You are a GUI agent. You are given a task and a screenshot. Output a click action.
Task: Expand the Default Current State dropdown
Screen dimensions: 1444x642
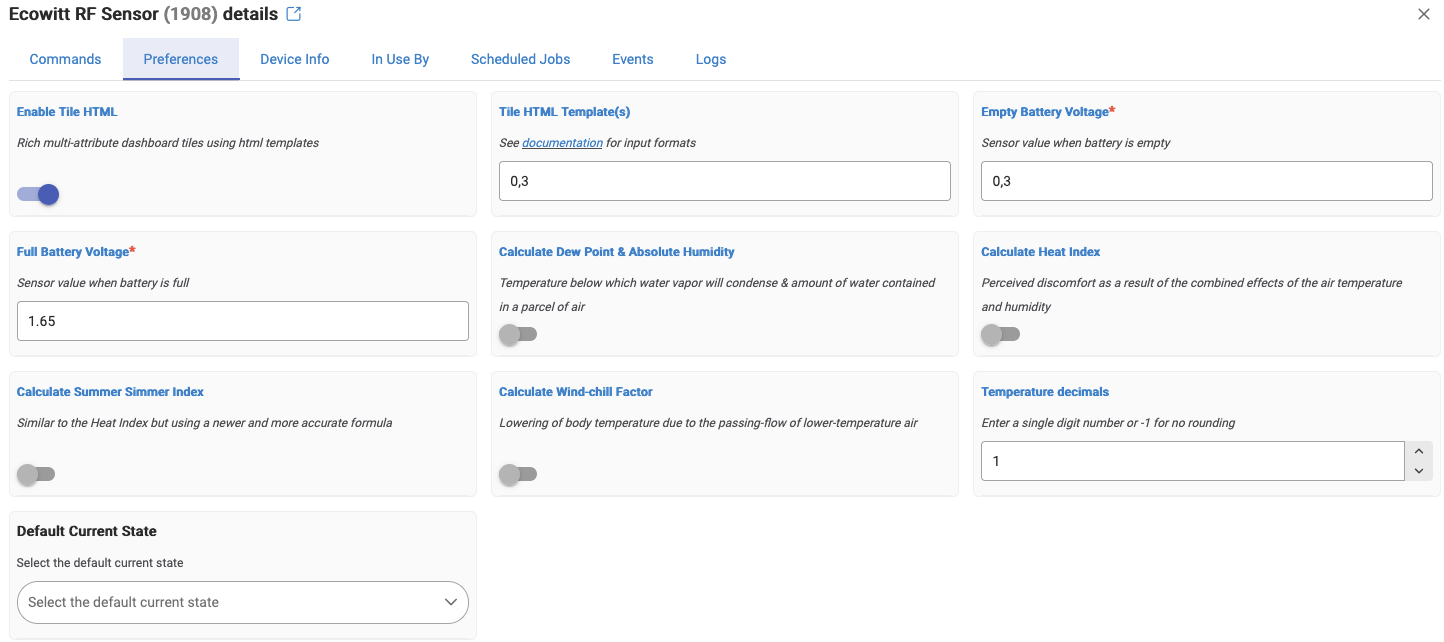click(x=243, y=602)
